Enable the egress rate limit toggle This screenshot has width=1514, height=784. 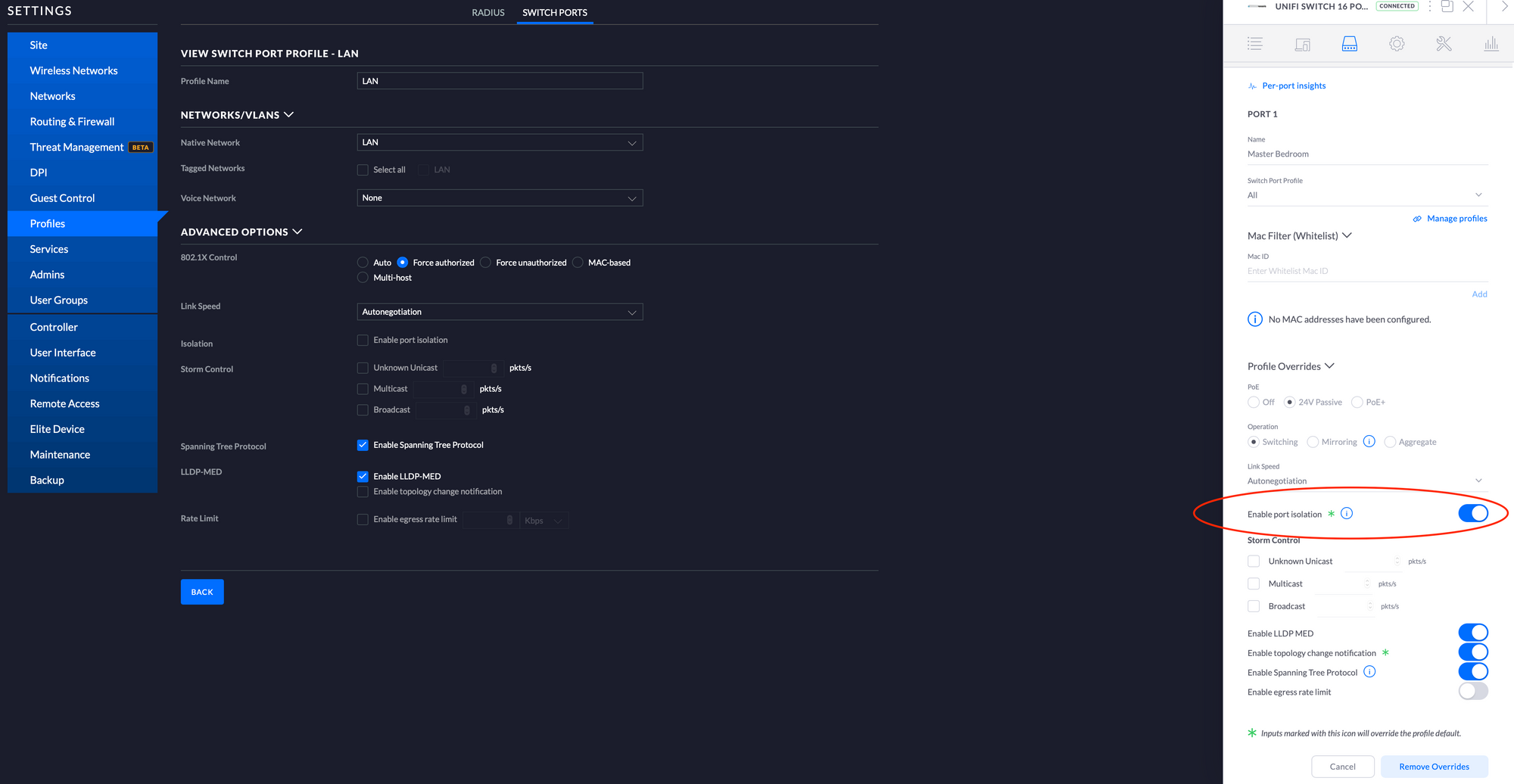point(1472,691)
